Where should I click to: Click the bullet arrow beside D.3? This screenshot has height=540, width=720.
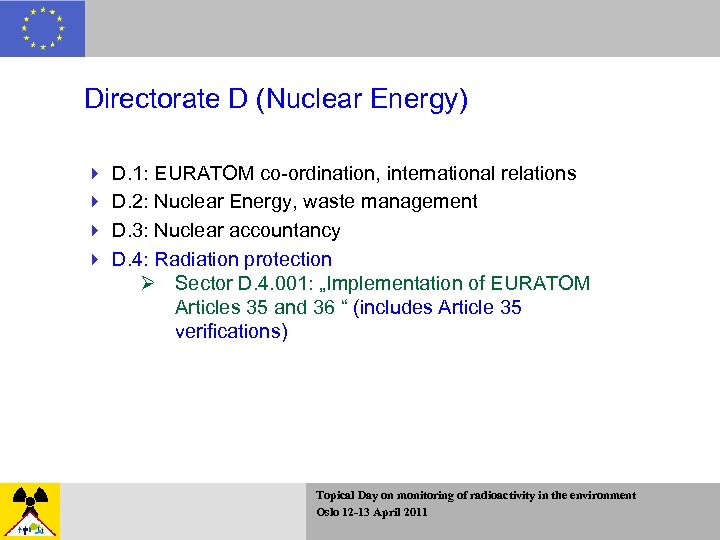95,231
